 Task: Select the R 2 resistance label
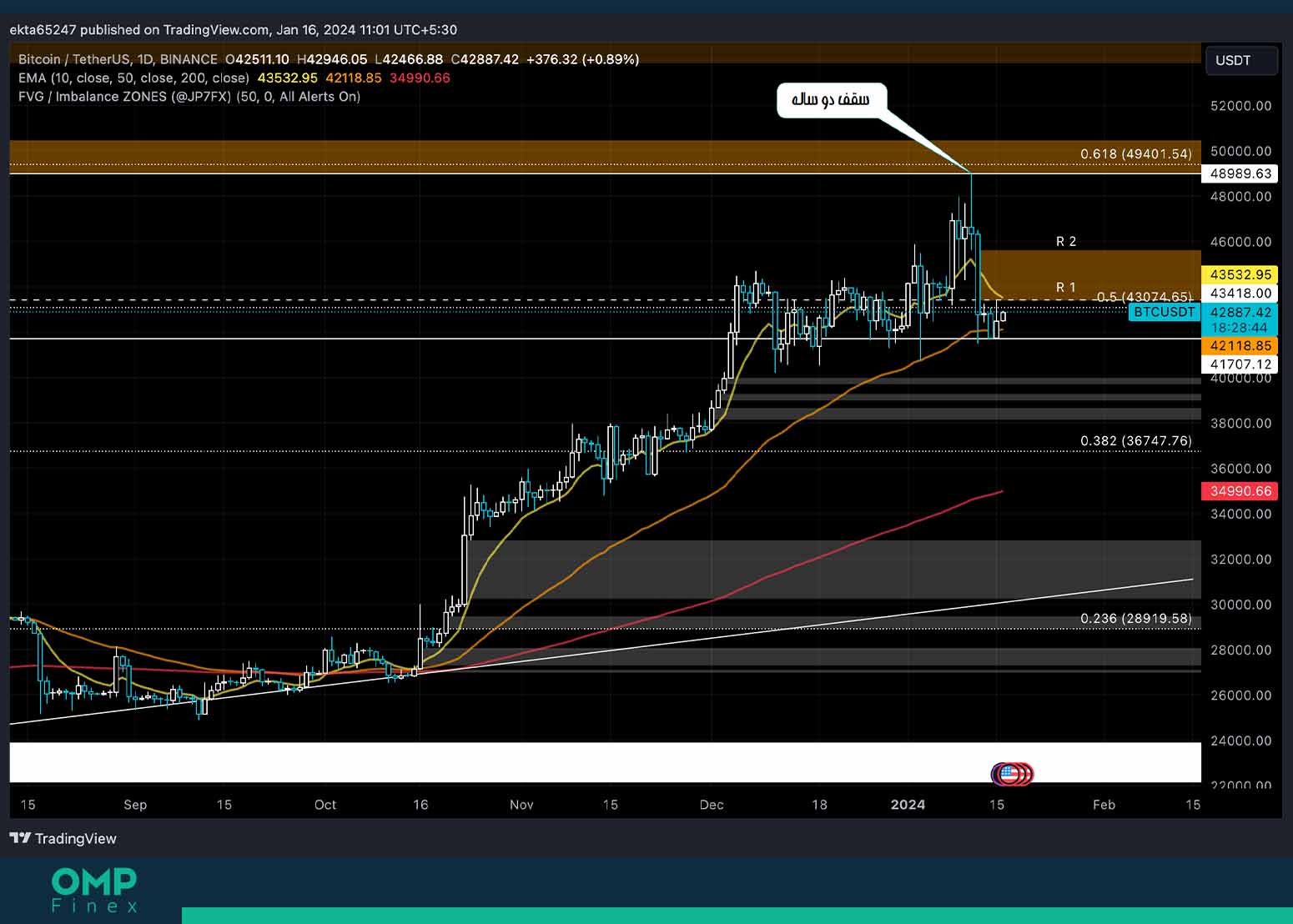(1066, 241)
